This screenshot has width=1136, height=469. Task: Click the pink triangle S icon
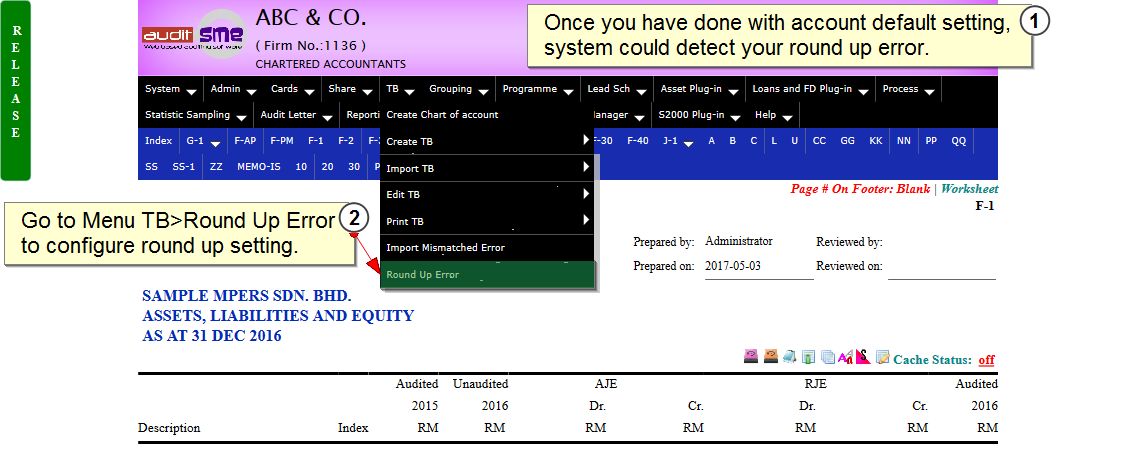(x=863, y=357)
